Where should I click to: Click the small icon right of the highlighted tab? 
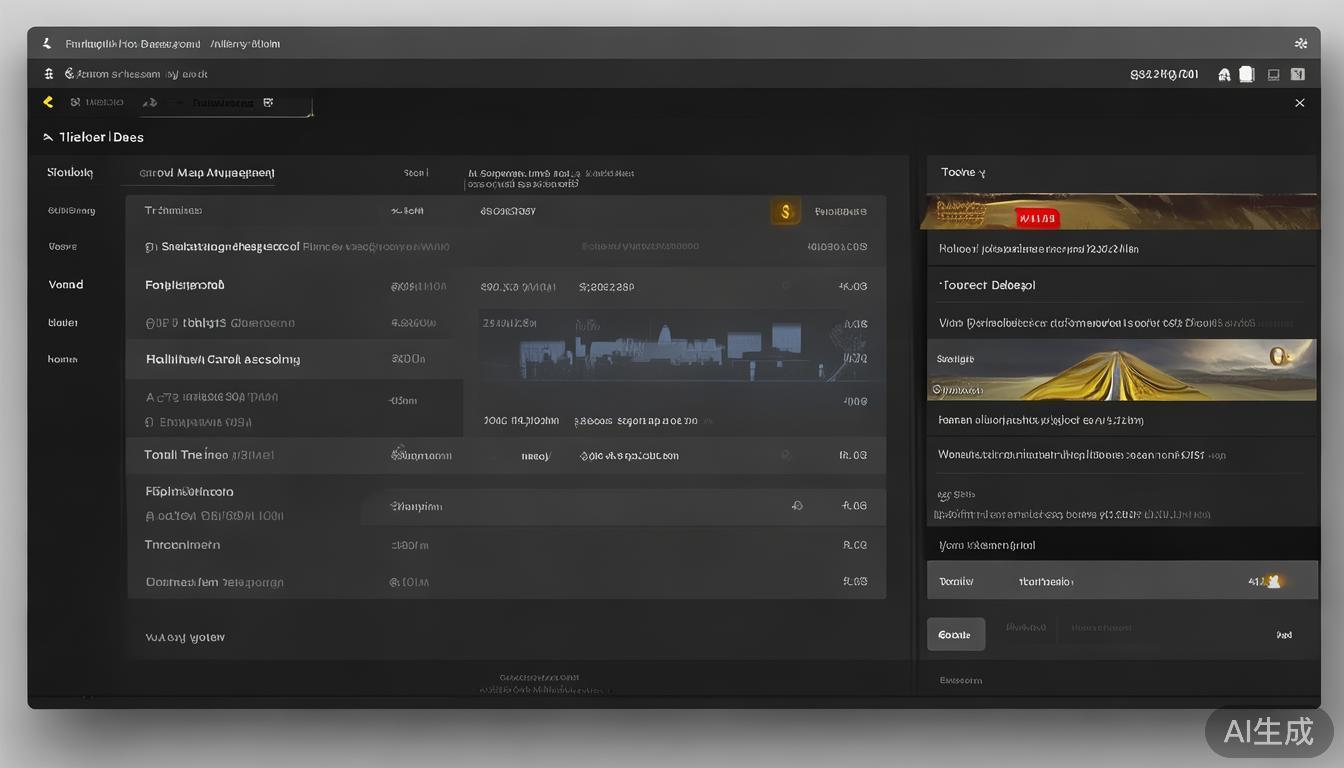pyautogui.click(x=268, y=102)
